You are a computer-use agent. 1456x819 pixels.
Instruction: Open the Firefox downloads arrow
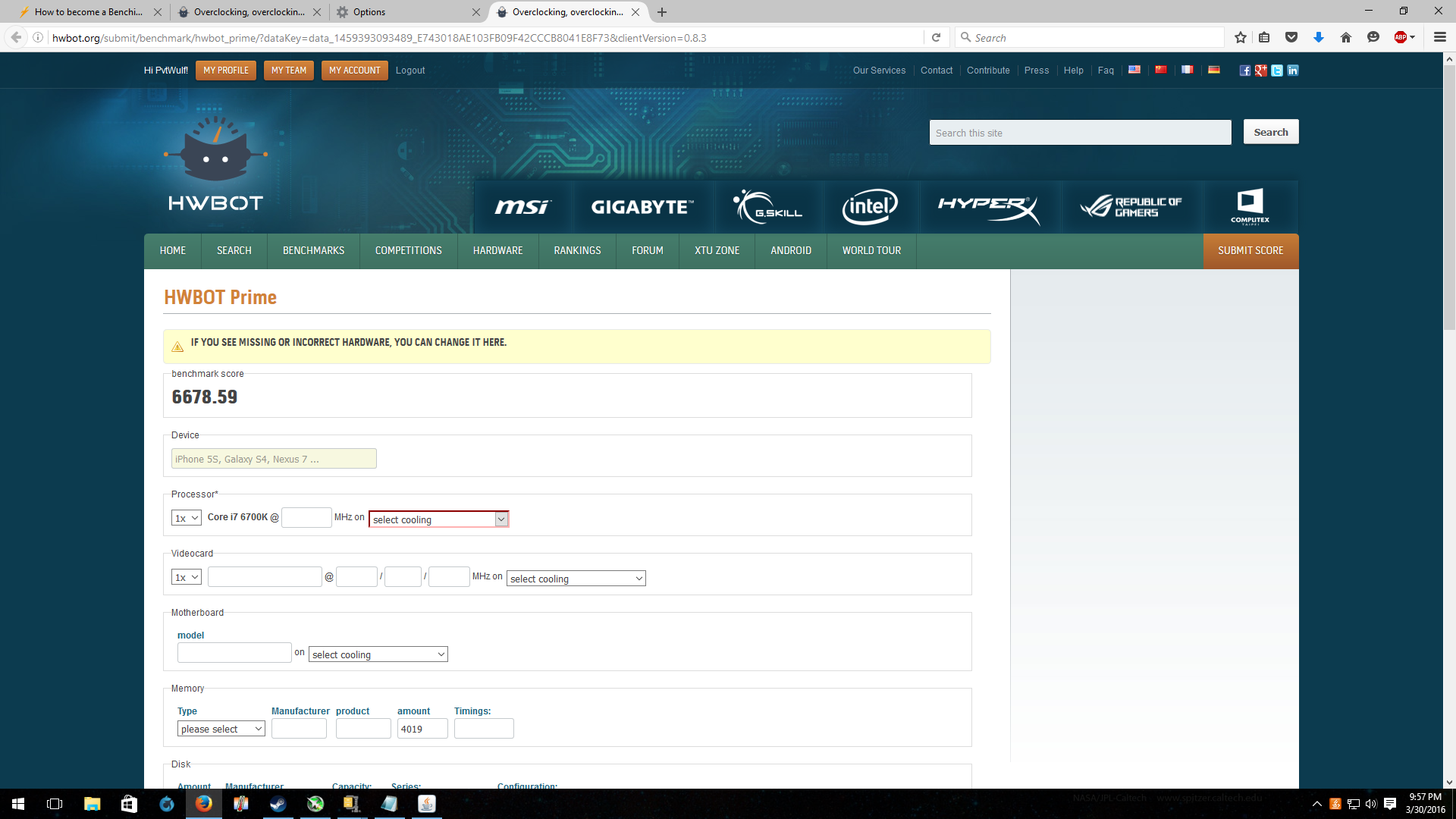click(1319, 37)
